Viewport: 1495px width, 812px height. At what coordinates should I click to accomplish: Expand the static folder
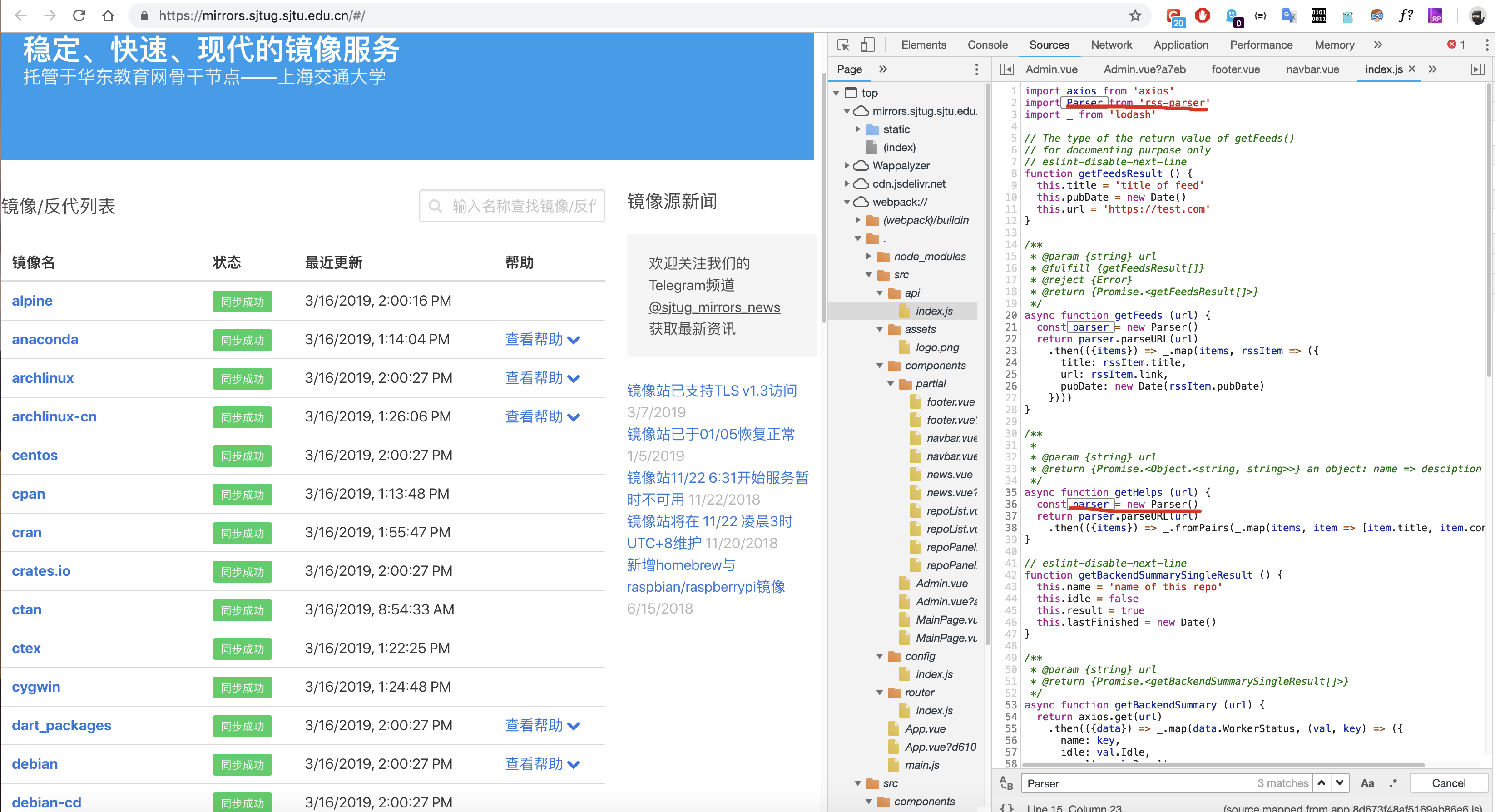pos(858,129)
